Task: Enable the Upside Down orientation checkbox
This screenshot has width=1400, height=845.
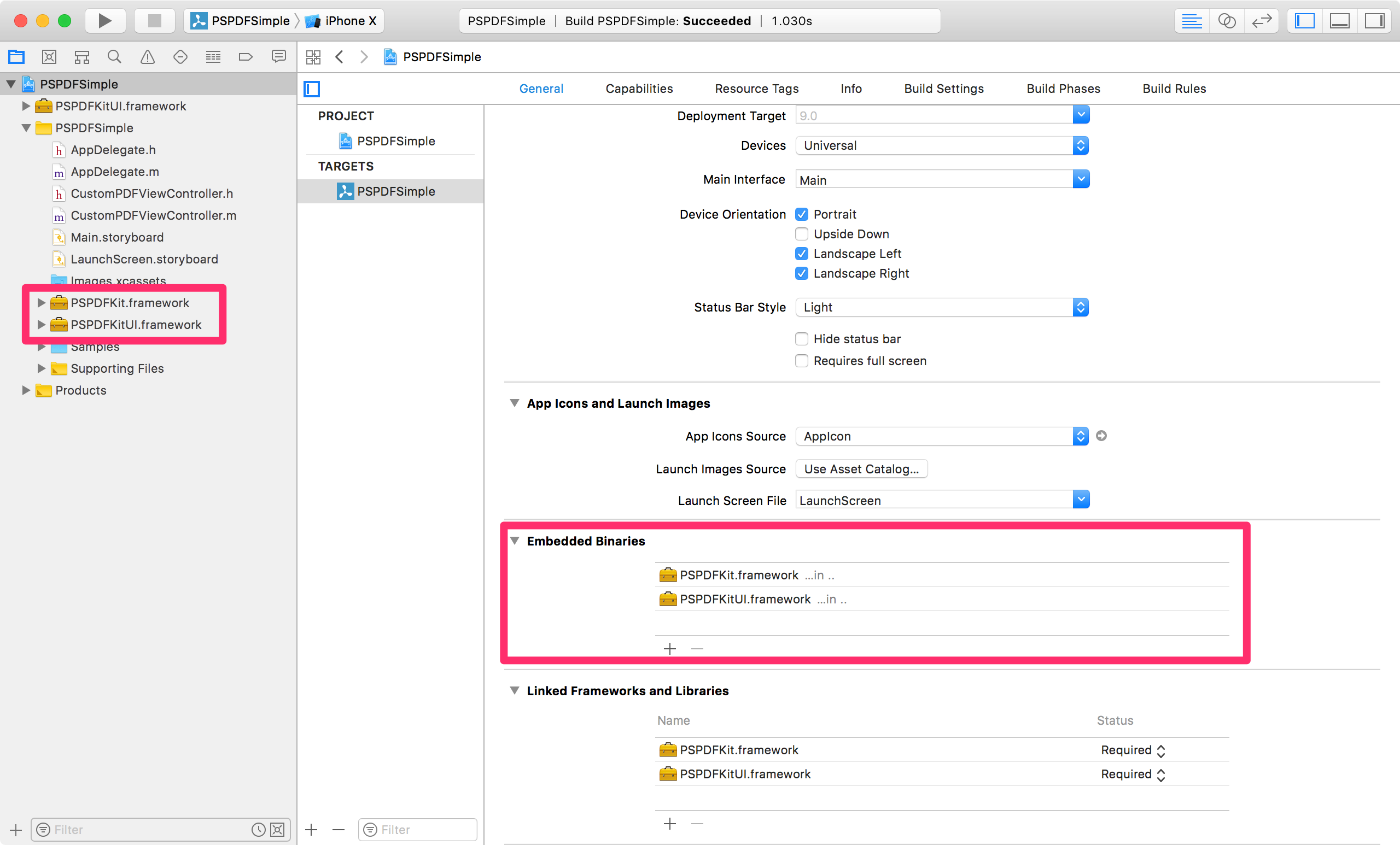Action: (x=801, y=234)
